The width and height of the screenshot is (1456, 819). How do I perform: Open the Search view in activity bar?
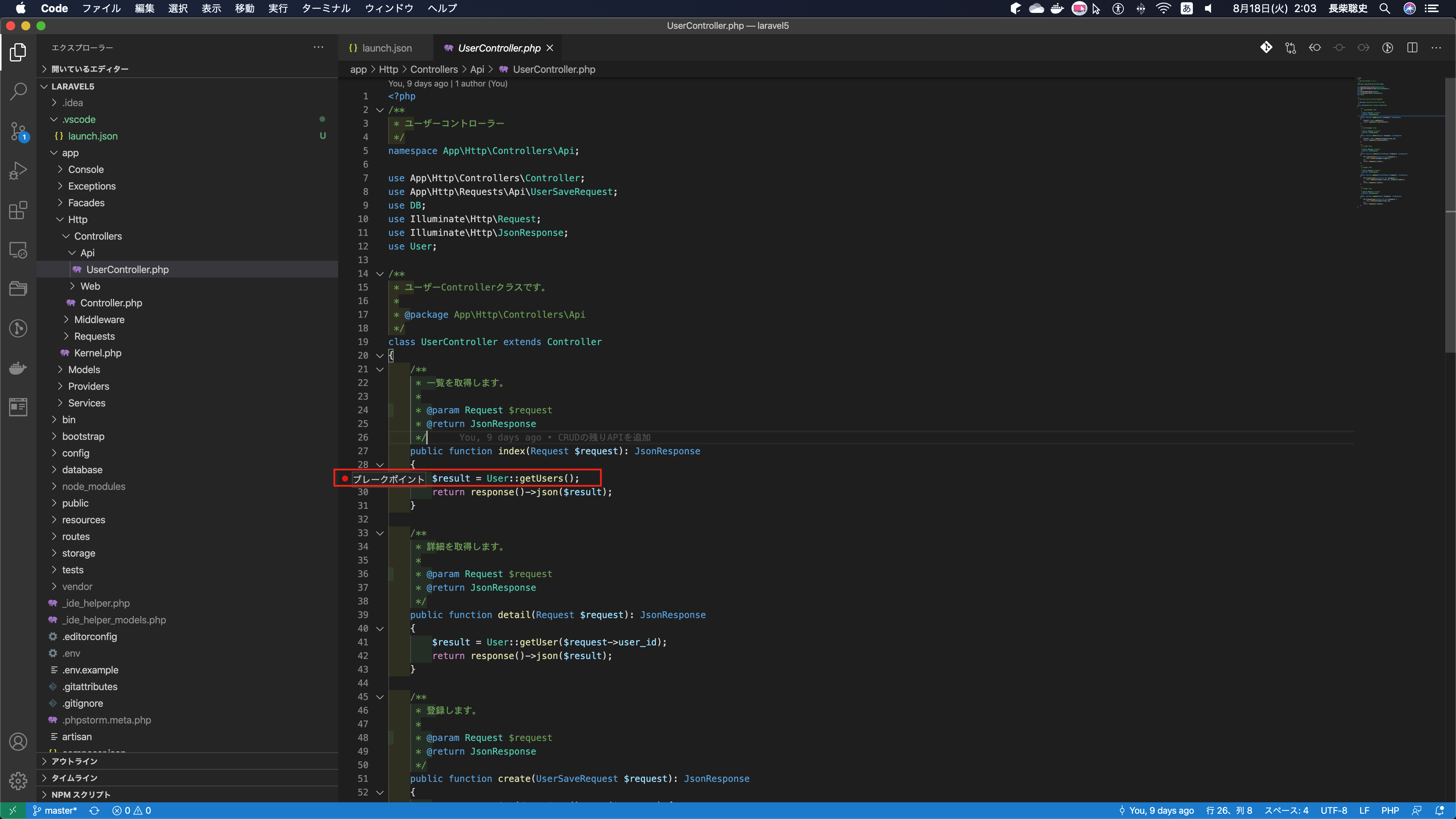18,91
